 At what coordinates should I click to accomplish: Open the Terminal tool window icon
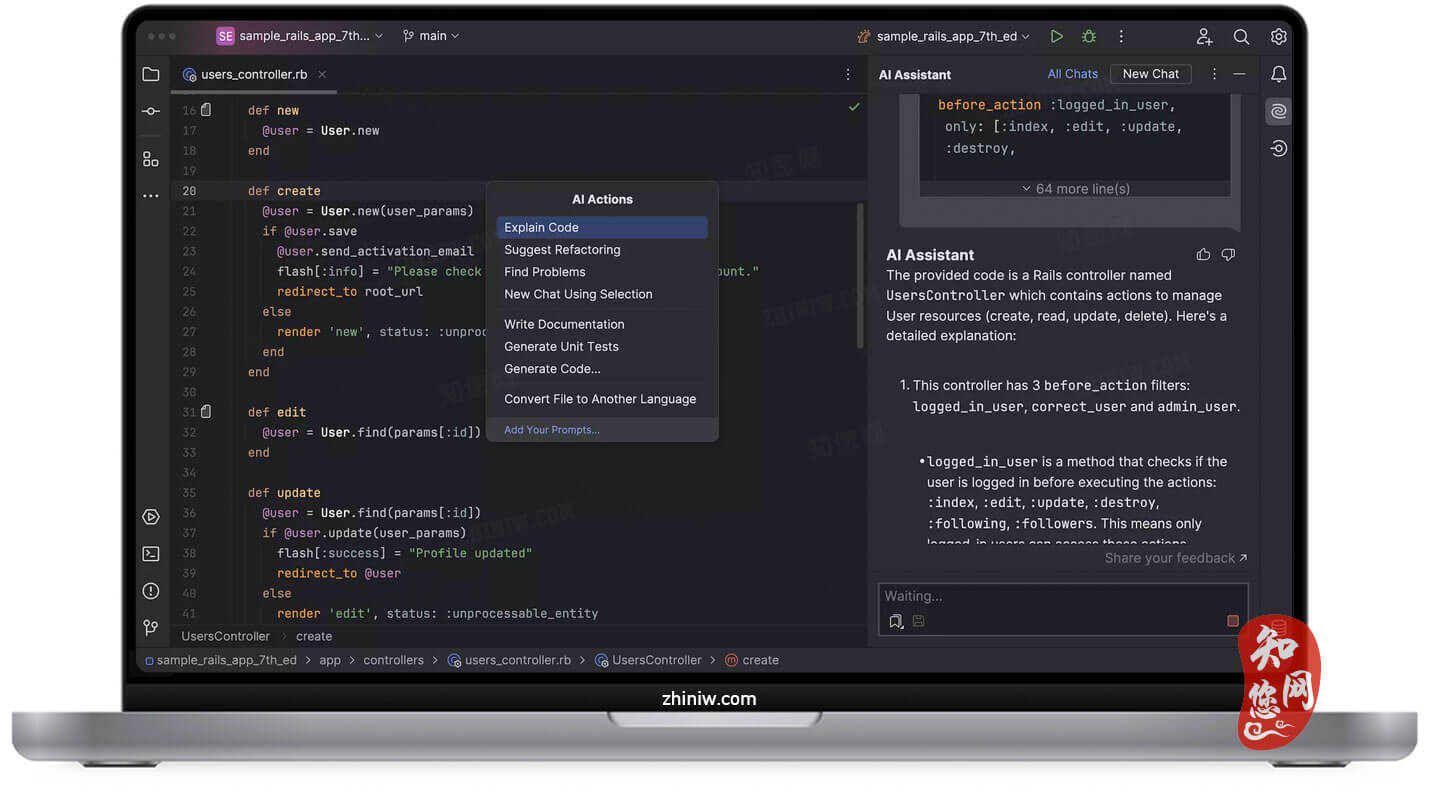pyautogui.click(x=151, y=553)
